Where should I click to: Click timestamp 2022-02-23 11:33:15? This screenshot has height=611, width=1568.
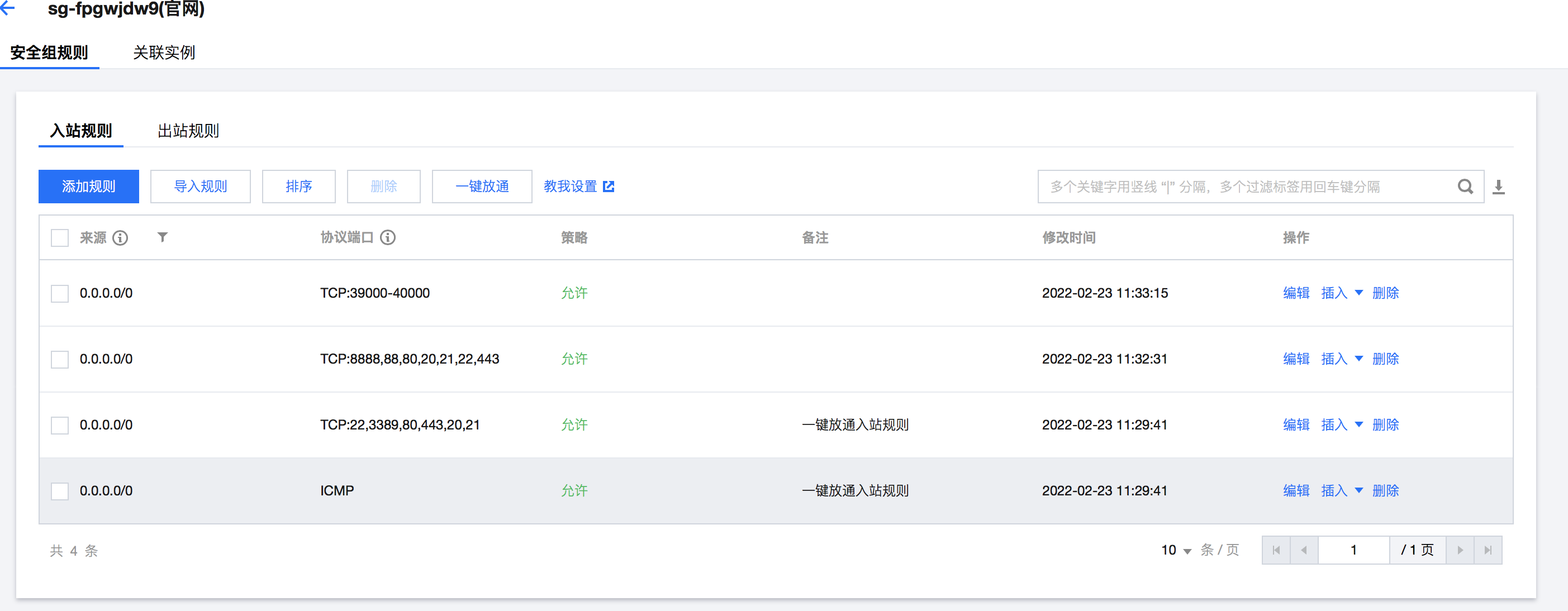click(1105, 293)
